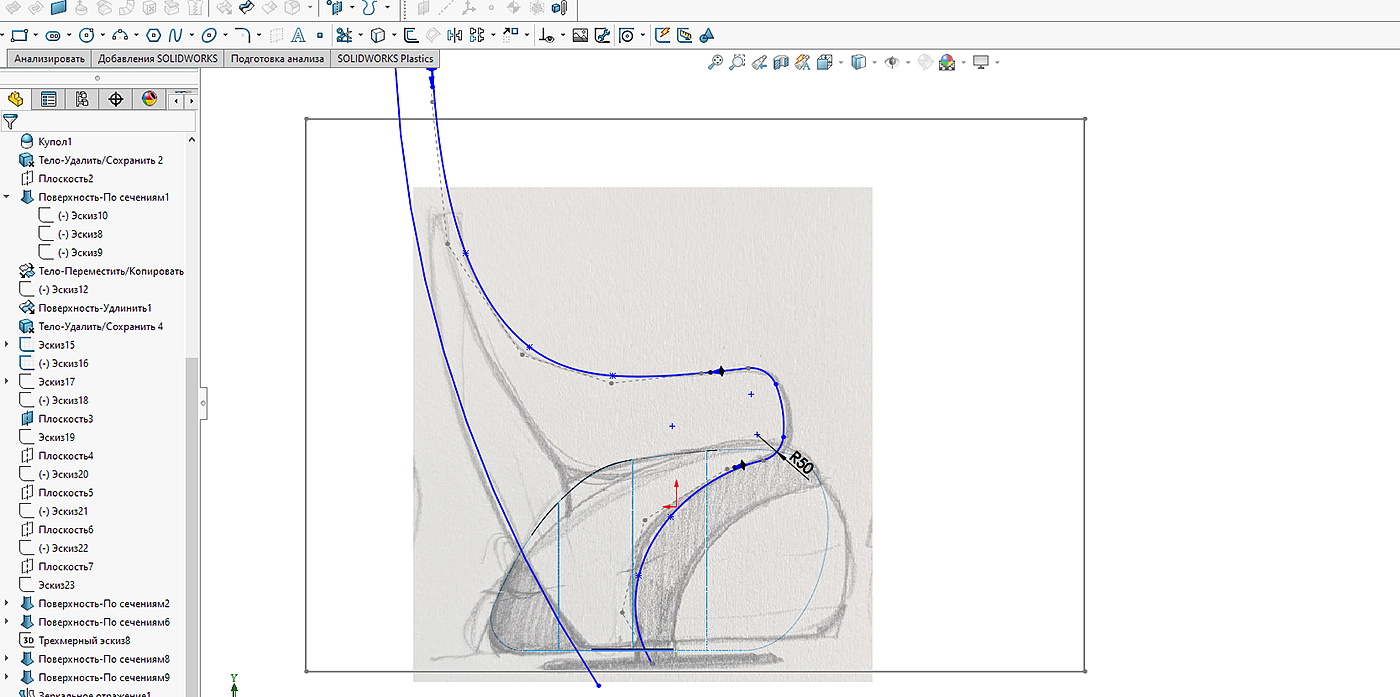
Task: Switch to the SOLIDWORKS Plastics tab
Action: click(x=385, y=59)
